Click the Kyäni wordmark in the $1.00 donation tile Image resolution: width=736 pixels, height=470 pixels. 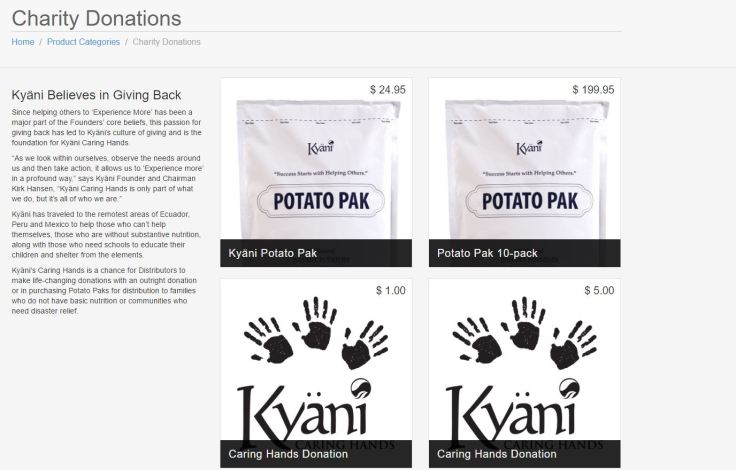[x=304, y=413]
